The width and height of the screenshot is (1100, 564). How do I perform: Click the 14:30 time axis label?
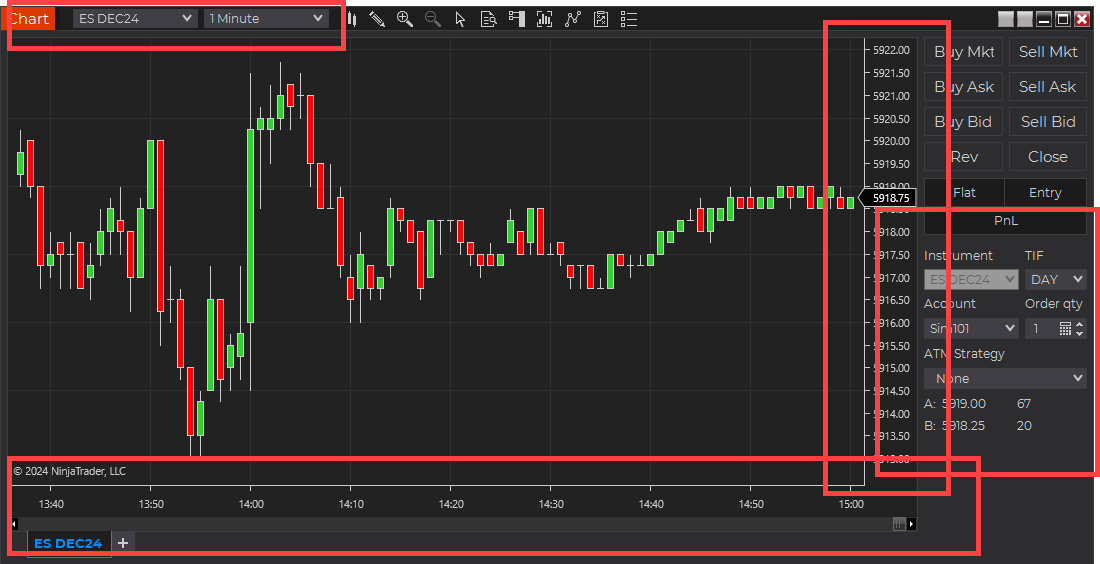[x=551, y=504]
